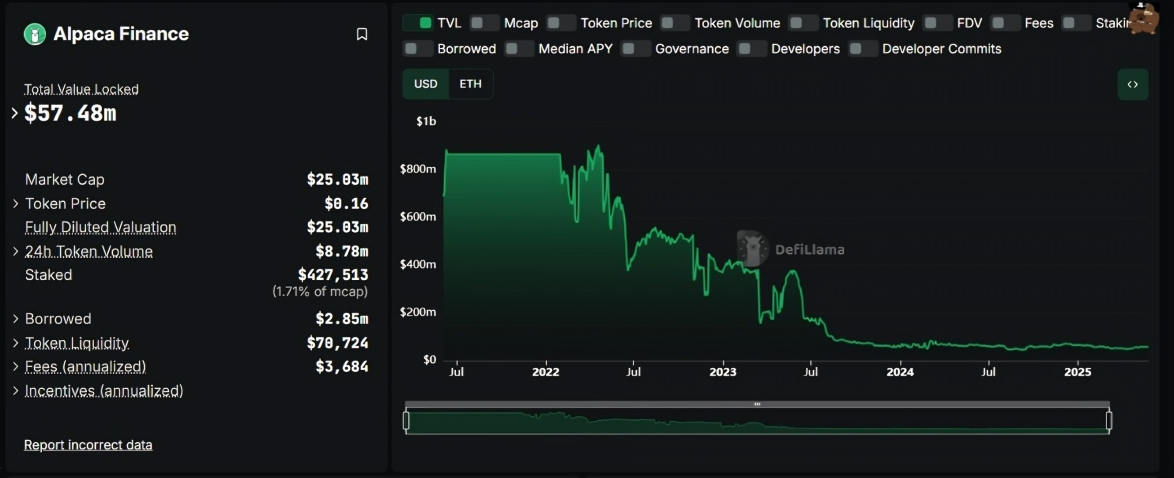
Task: Click the $0 y-axis label
Action: coord(428,360)
